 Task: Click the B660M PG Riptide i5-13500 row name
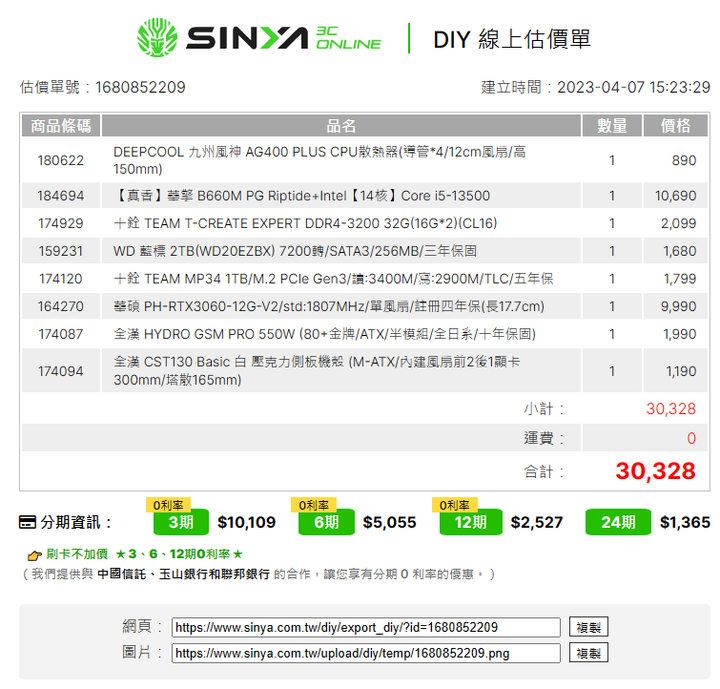click(x=302, y=196)
